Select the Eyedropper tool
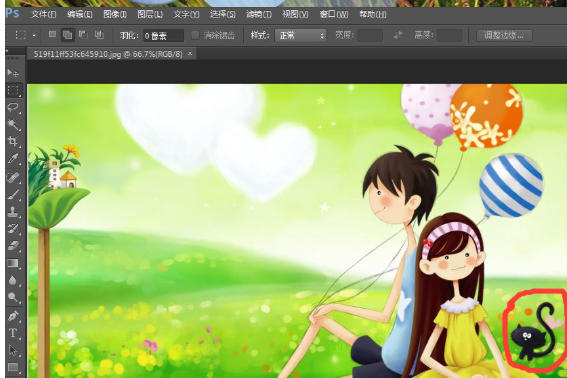 [x=13, y=159]
